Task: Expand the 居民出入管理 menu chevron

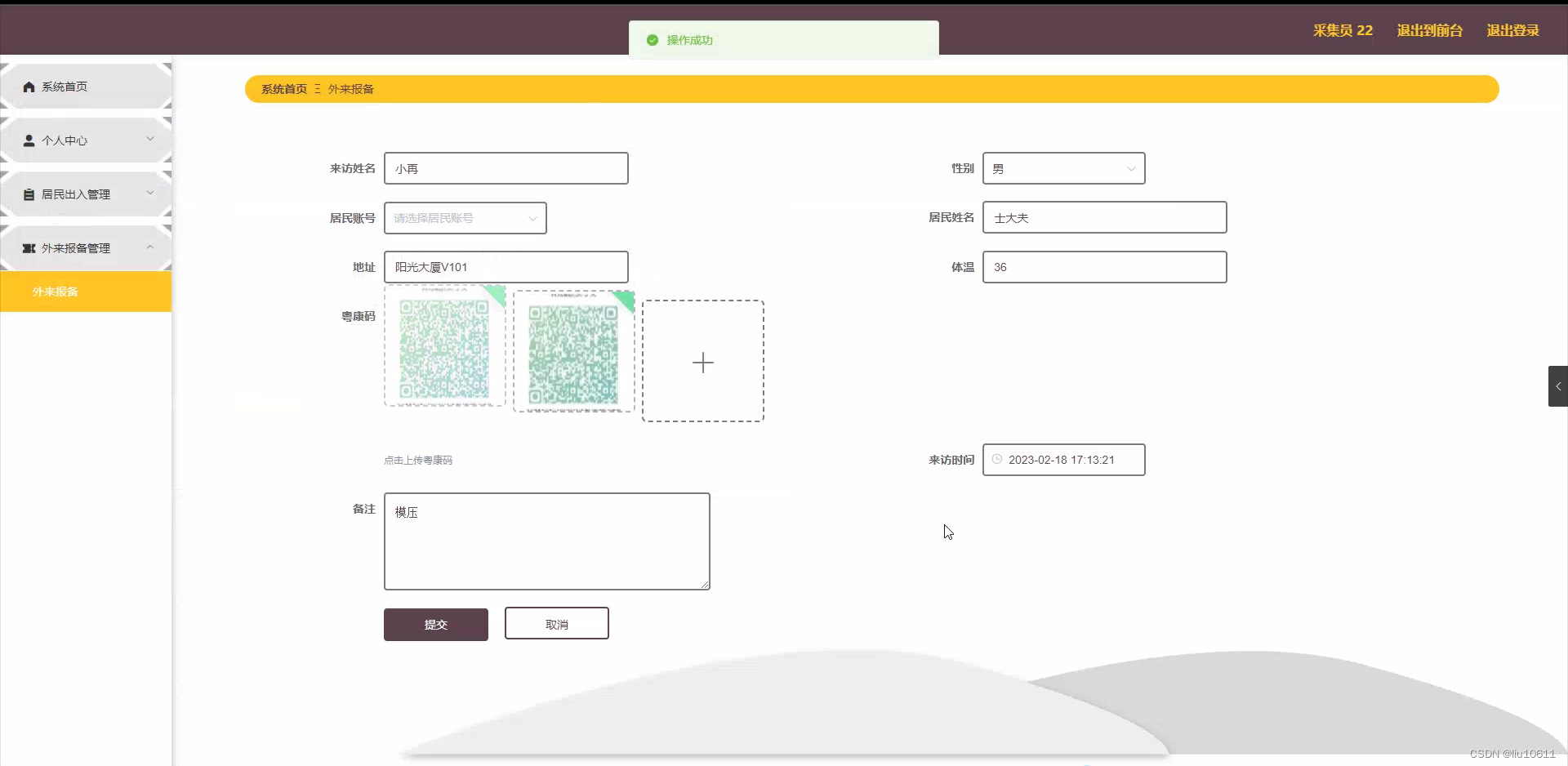Action: (x=150, y=193)
